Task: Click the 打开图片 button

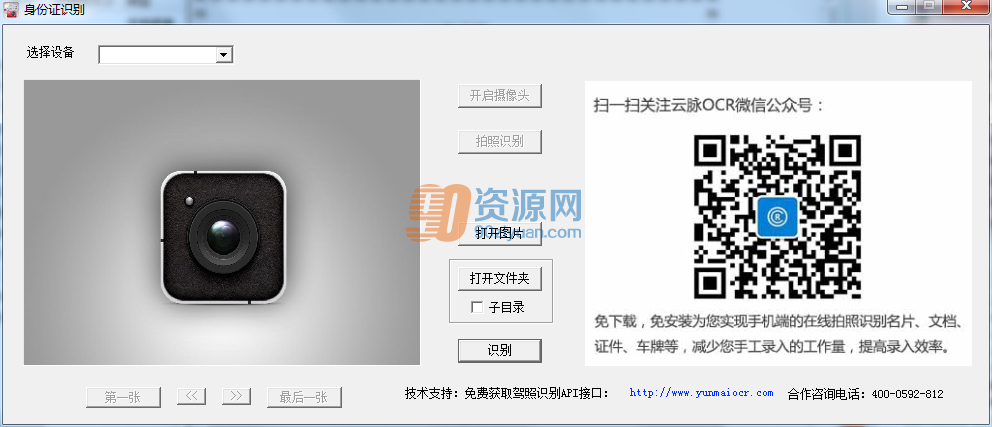Action: point(500,233)
